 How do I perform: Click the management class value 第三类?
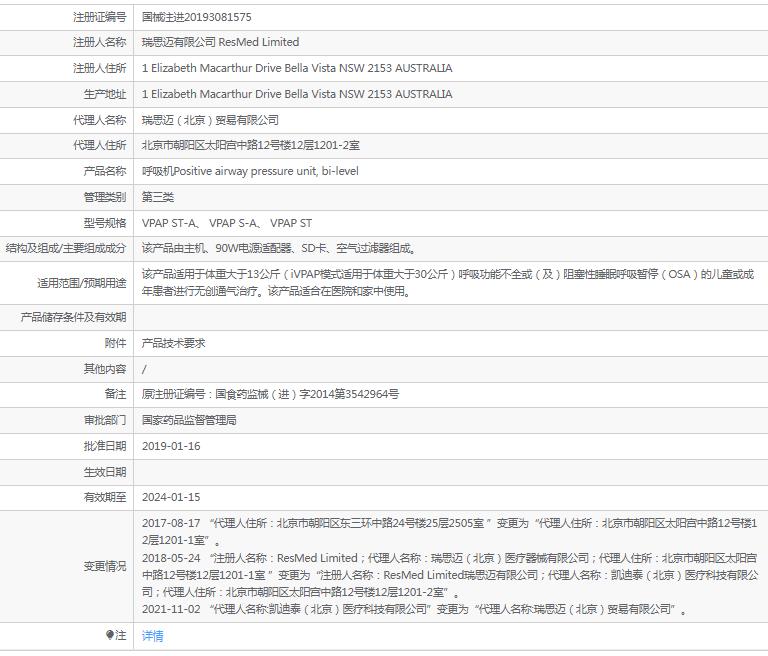158,197
